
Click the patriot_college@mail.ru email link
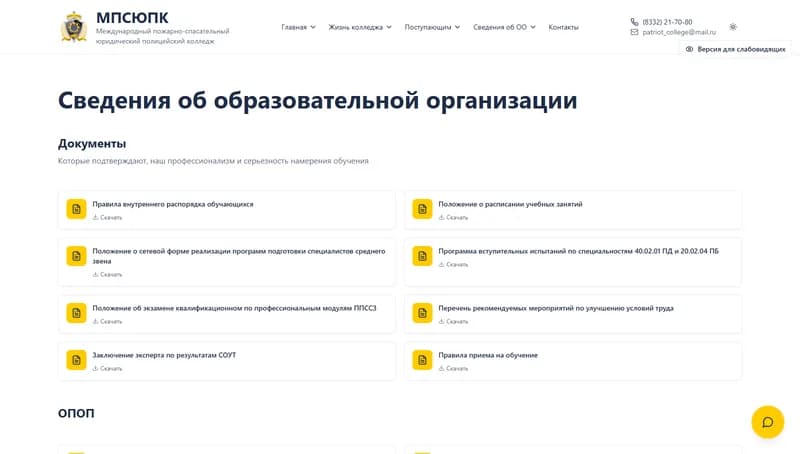point(679,32)
